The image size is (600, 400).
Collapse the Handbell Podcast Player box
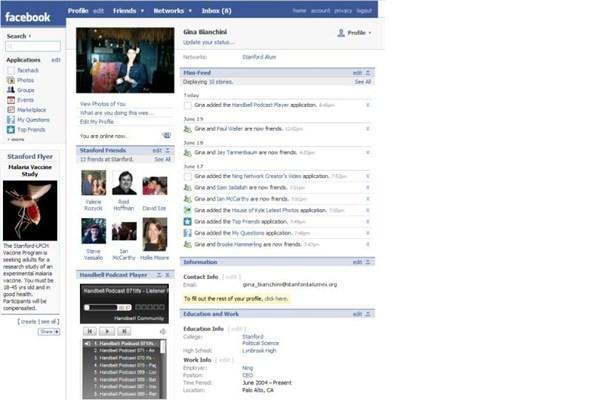pos(159,275)
